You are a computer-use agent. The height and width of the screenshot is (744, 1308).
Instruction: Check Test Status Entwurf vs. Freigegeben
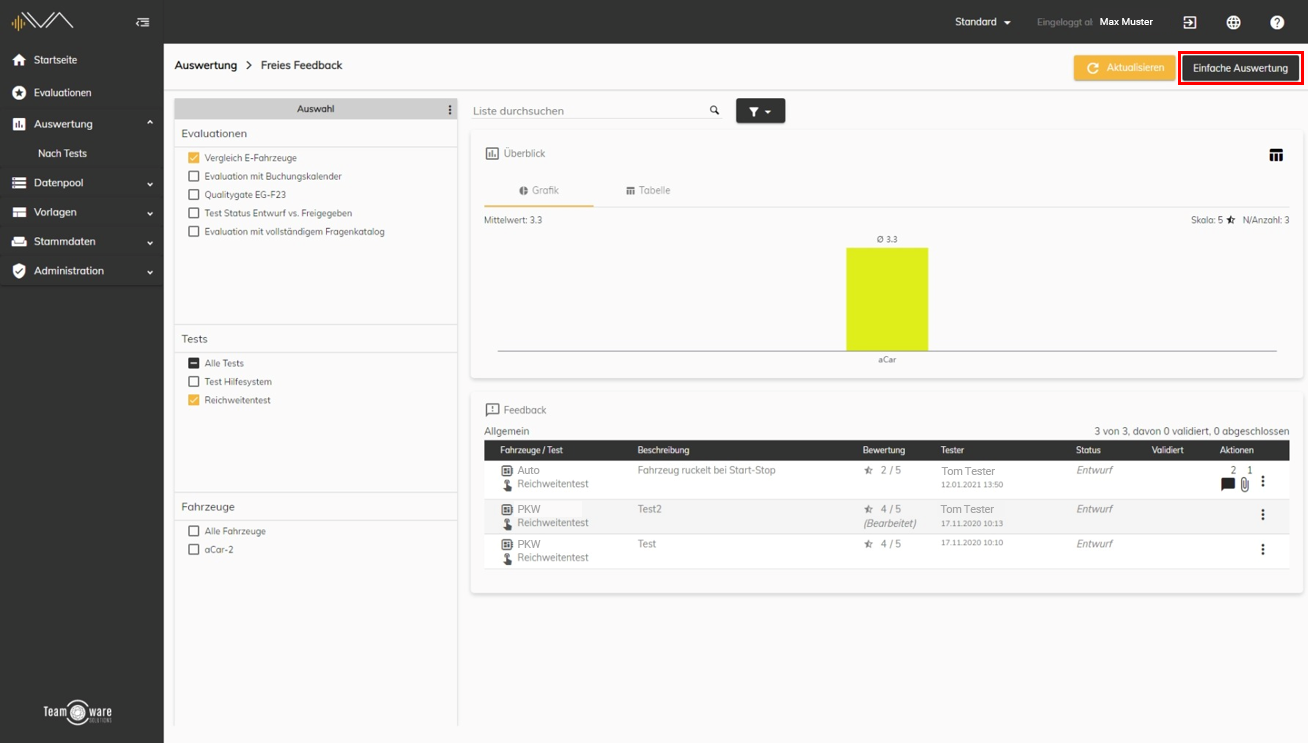click(x=194, y=213)
